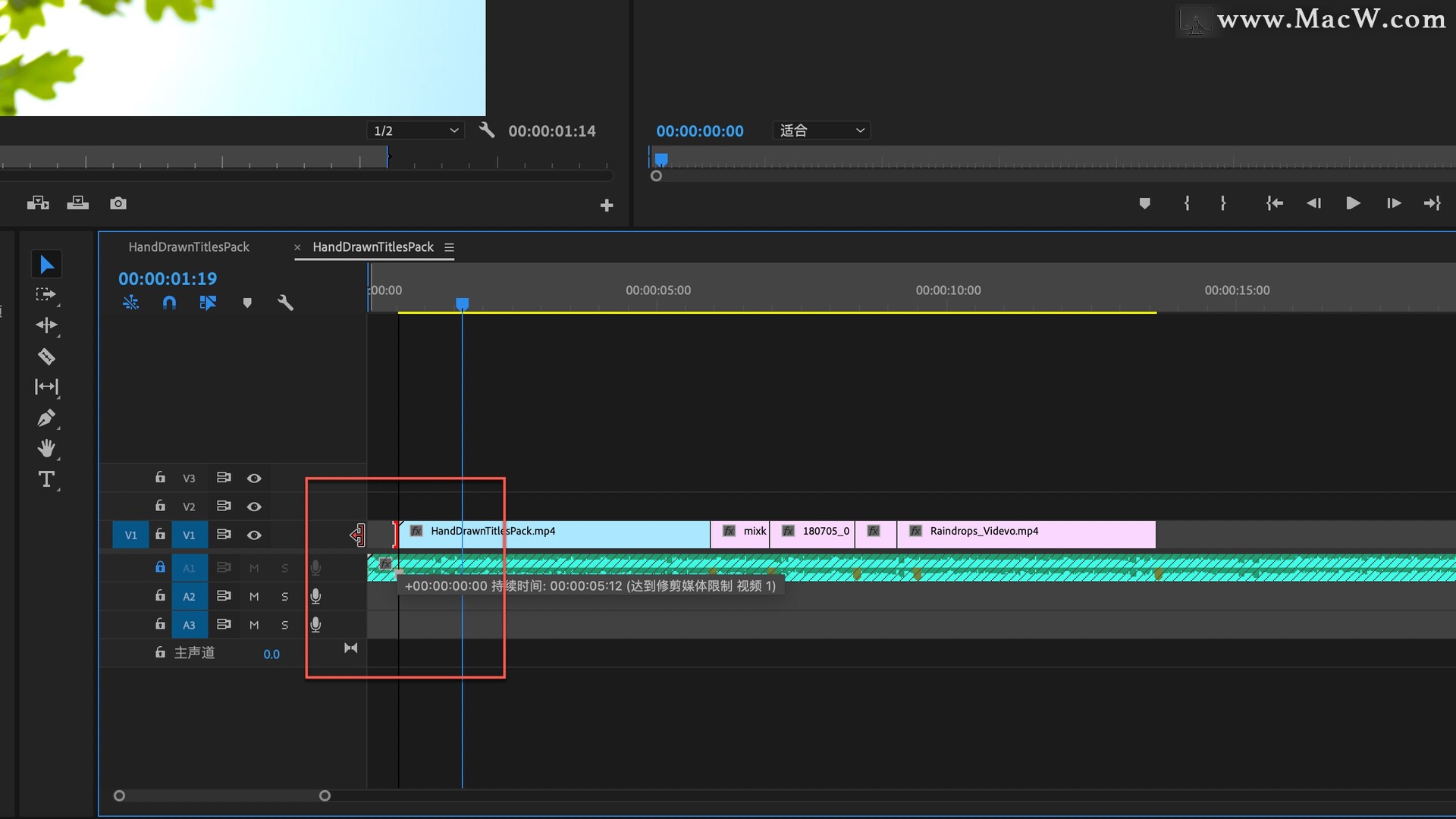Click master track output arrows icon

point(350,648)
